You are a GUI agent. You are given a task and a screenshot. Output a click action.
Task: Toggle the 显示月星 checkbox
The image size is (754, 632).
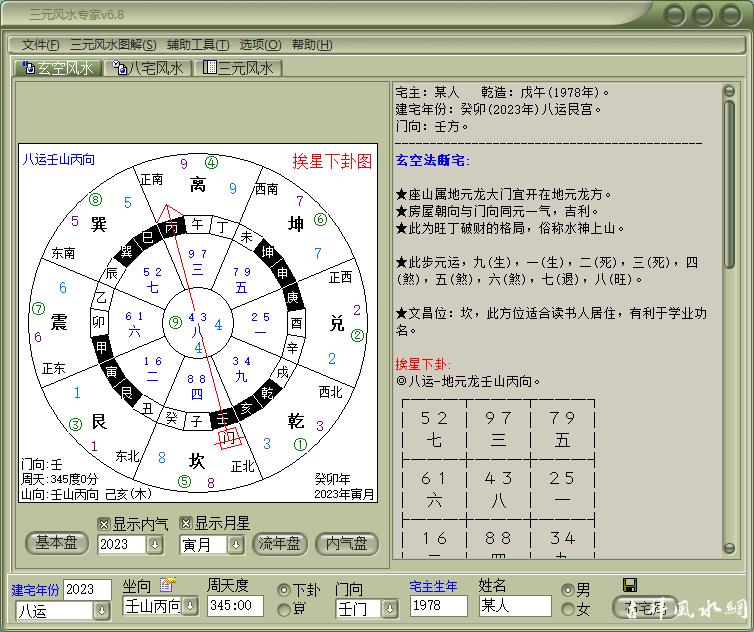[x=186, y=523]
